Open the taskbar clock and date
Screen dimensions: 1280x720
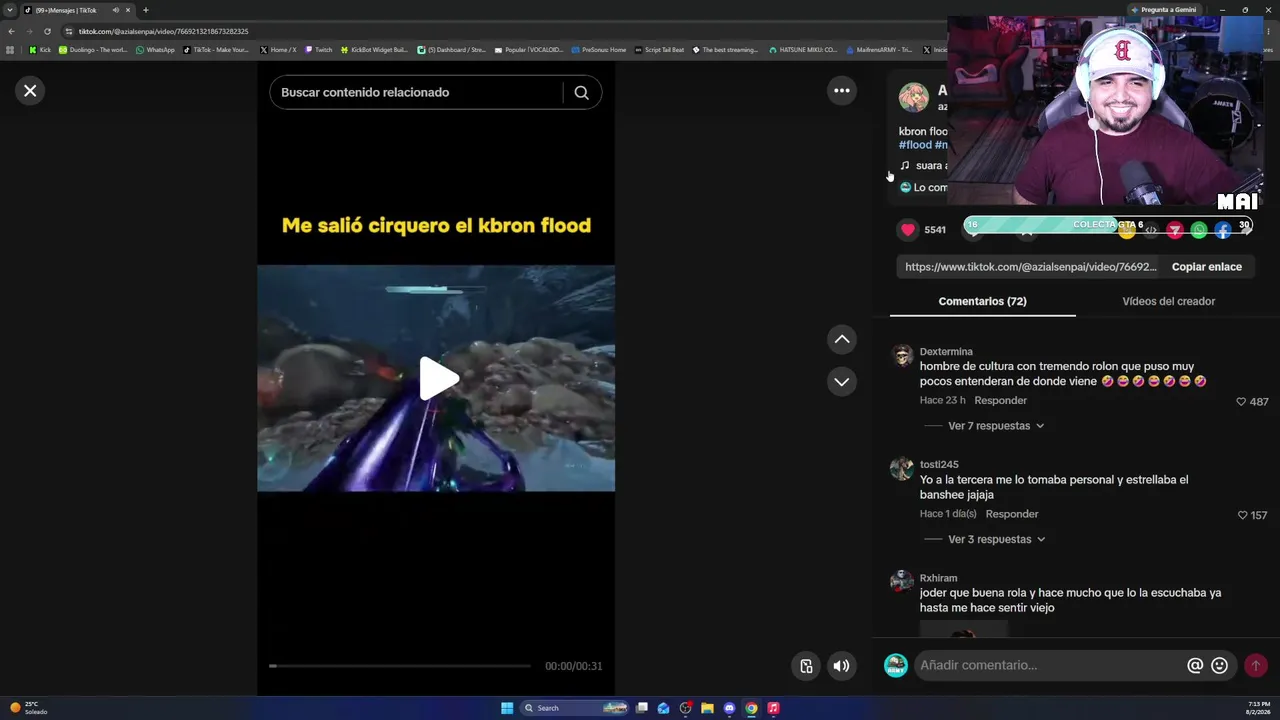(x=1257, y=708)
